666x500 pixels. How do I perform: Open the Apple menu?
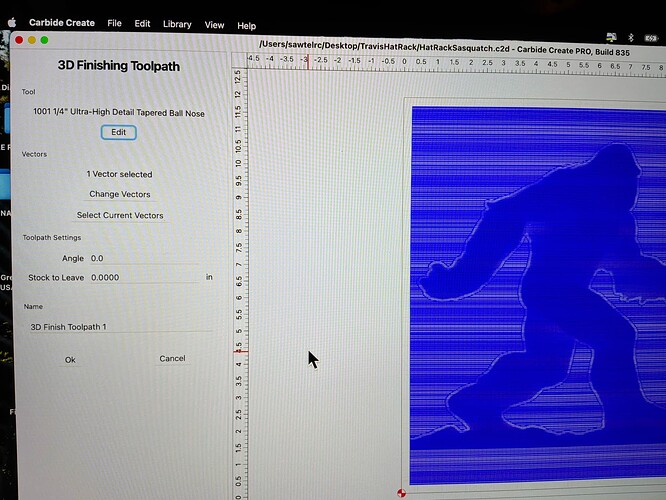12,22
